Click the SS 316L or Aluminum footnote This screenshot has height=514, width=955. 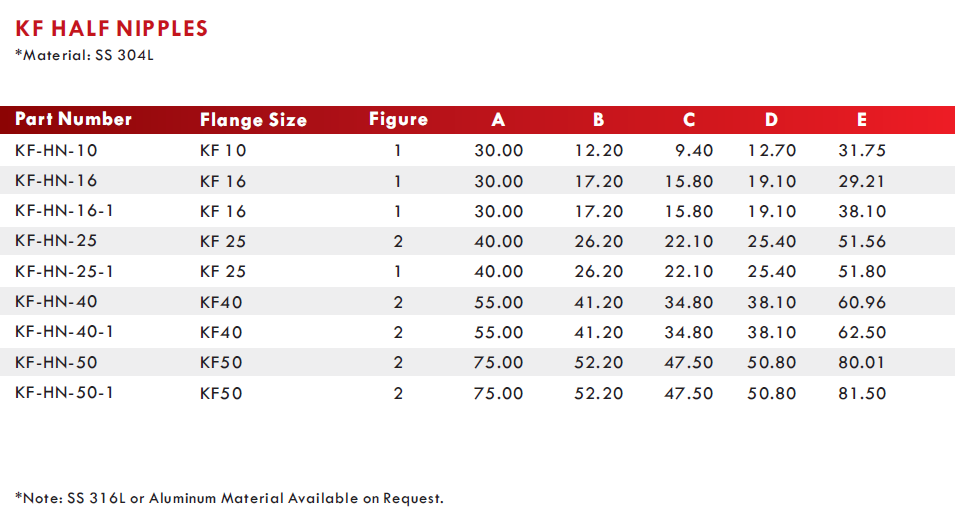[230, 498]
